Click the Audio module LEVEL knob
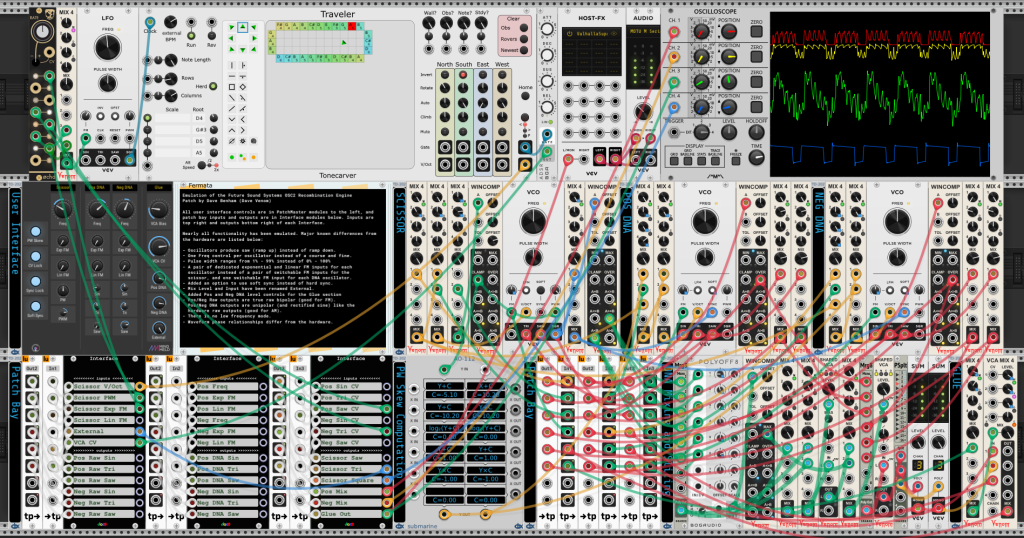The image size is (1024, 538). click(x=643, y=111)
